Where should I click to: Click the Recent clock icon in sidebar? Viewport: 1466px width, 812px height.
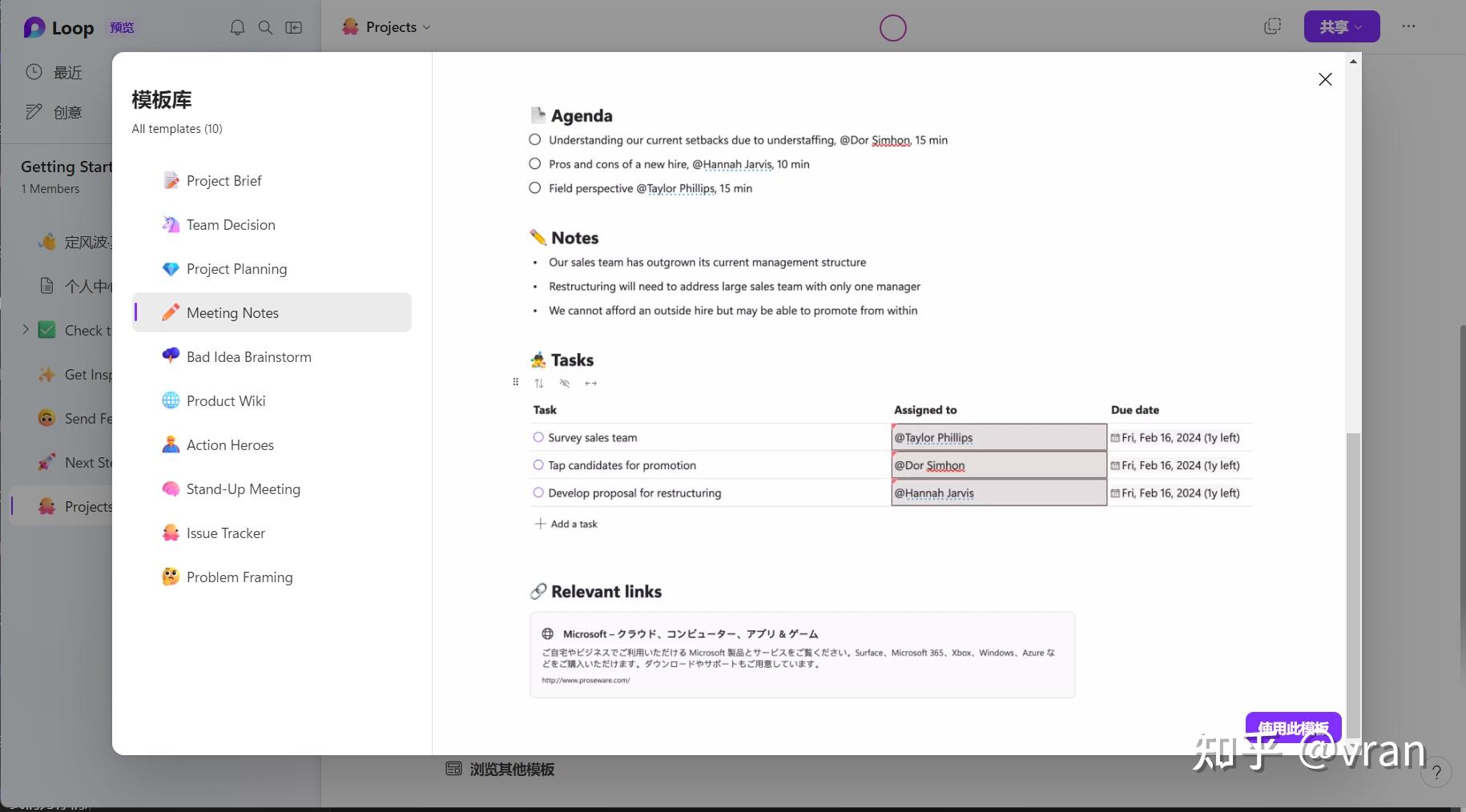[x=34, y=72]
